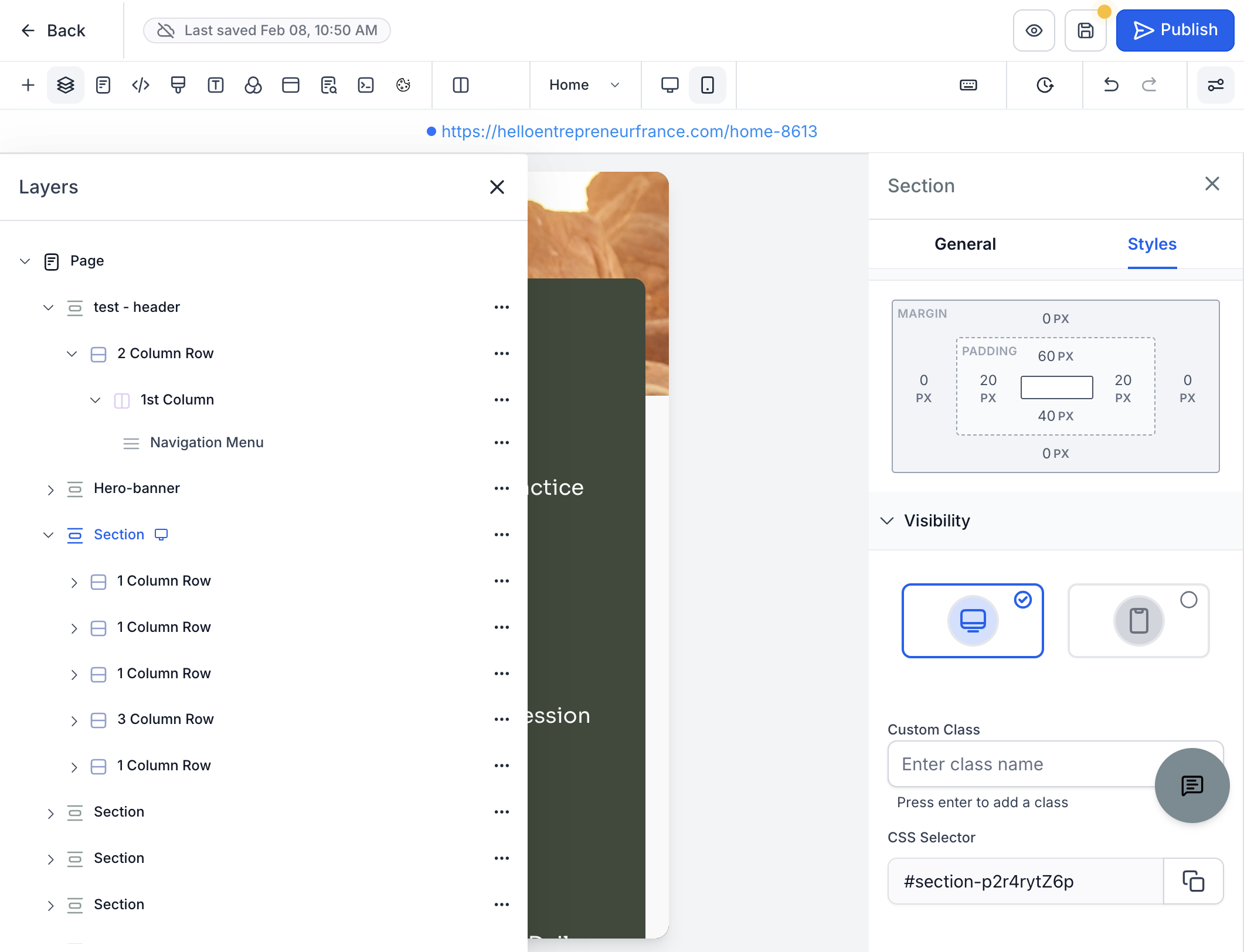Open the pages icon in toolbar
The image size is (1244, 952).
[103, 85]
